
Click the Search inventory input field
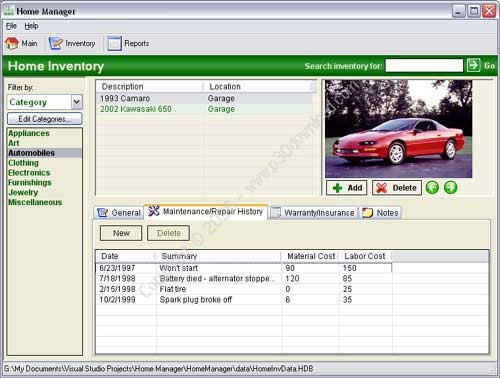click(424, 65)
